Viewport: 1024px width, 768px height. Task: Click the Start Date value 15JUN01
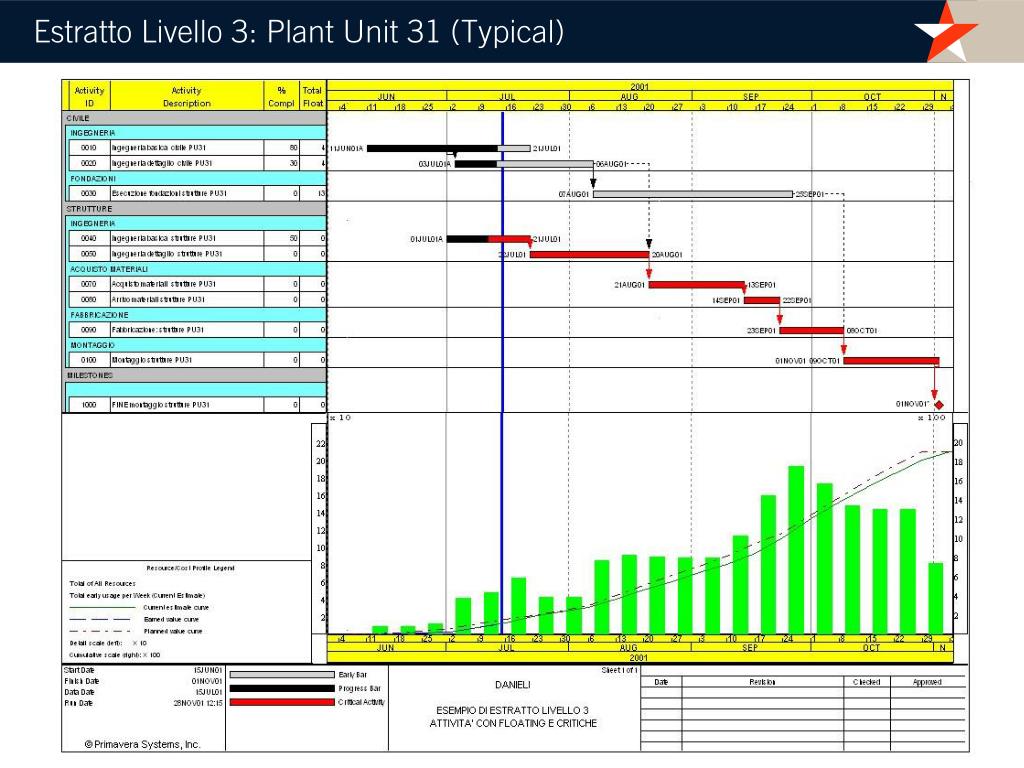pos(208,670)
